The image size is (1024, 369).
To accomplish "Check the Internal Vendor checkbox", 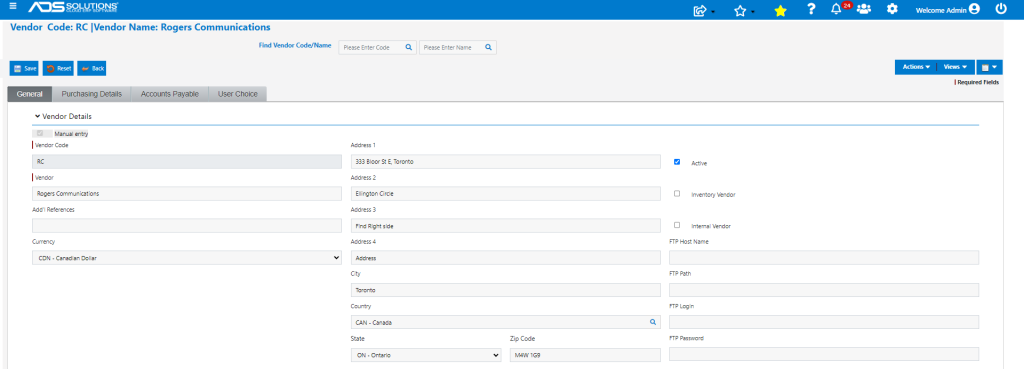I will (x=677, y=225).
